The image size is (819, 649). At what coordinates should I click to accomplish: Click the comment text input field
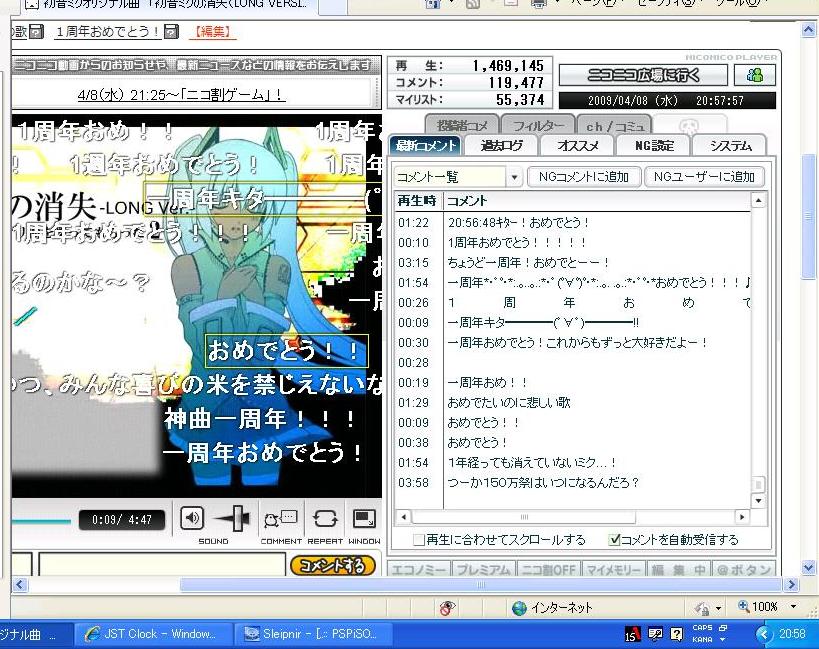162,565
